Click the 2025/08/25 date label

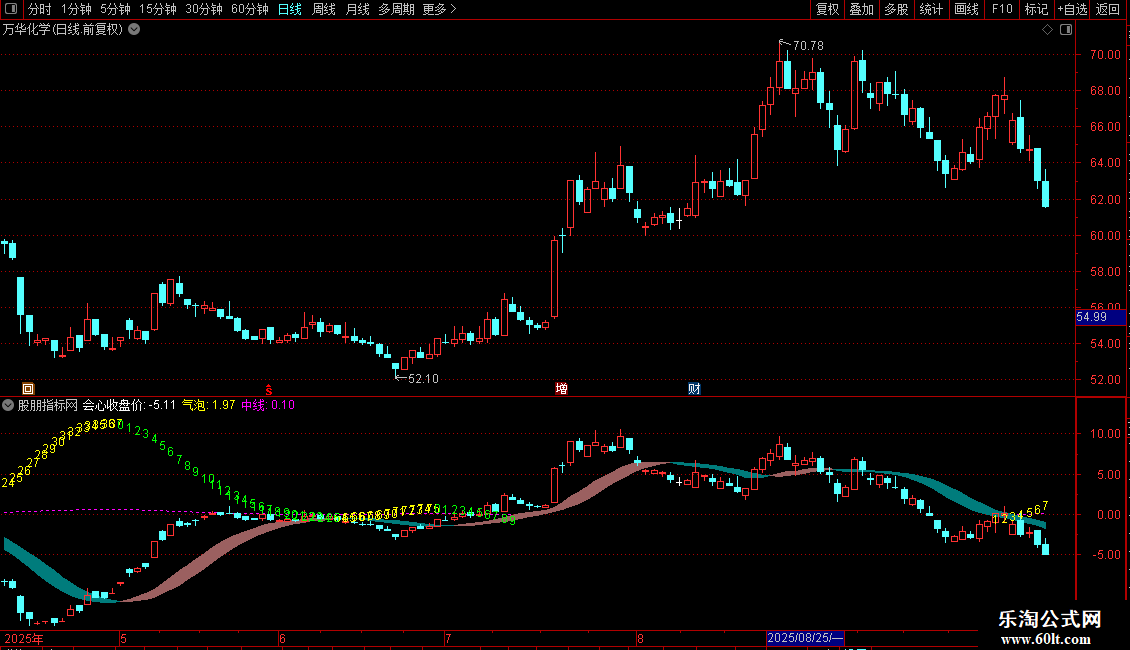[805, 638]
